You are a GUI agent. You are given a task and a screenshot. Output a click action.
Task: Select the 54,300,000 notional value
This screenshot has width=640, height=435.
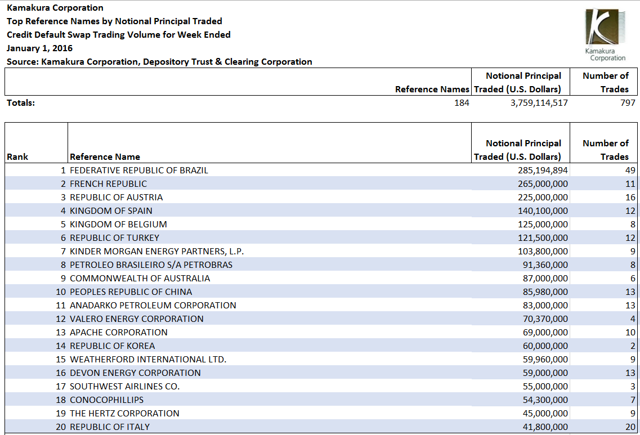(x=545, y=399)
